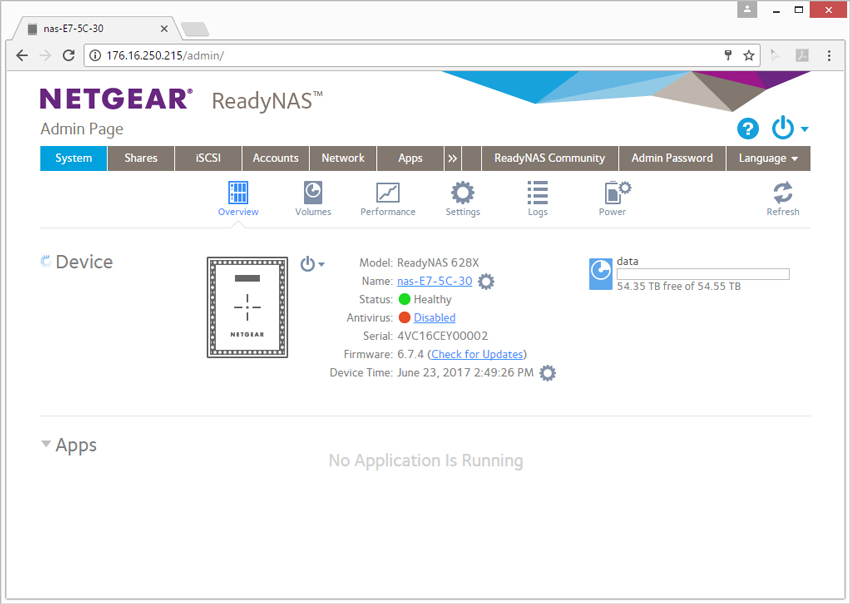Viewport: 850px width, 604px height.
Task: Click the model text ReadyNAS 628X
Action: pyautogui.click(x=438, y=263)
